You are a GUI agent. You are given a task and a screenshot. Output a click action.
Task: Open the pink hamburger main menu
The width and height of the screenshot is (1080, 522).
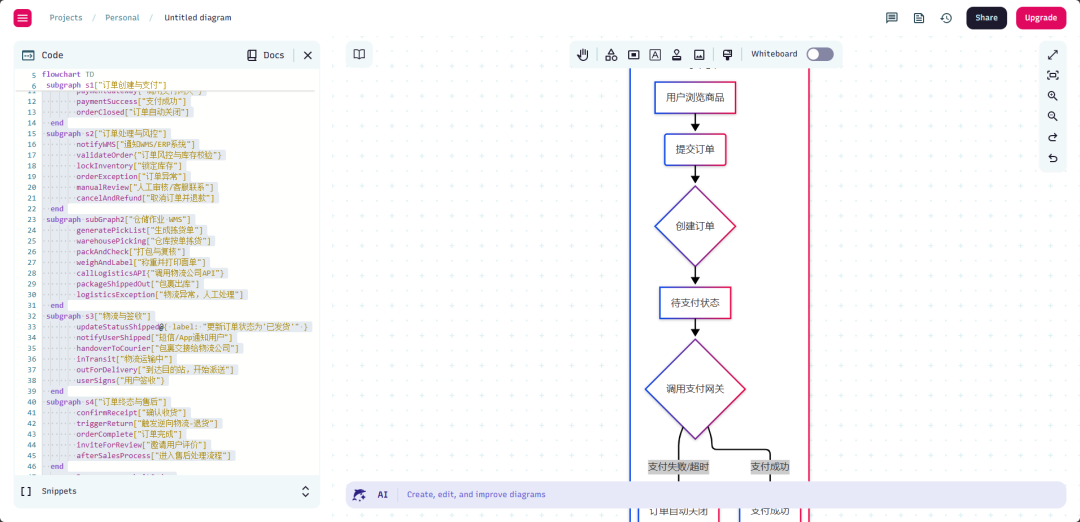click(x=23, y=18)
